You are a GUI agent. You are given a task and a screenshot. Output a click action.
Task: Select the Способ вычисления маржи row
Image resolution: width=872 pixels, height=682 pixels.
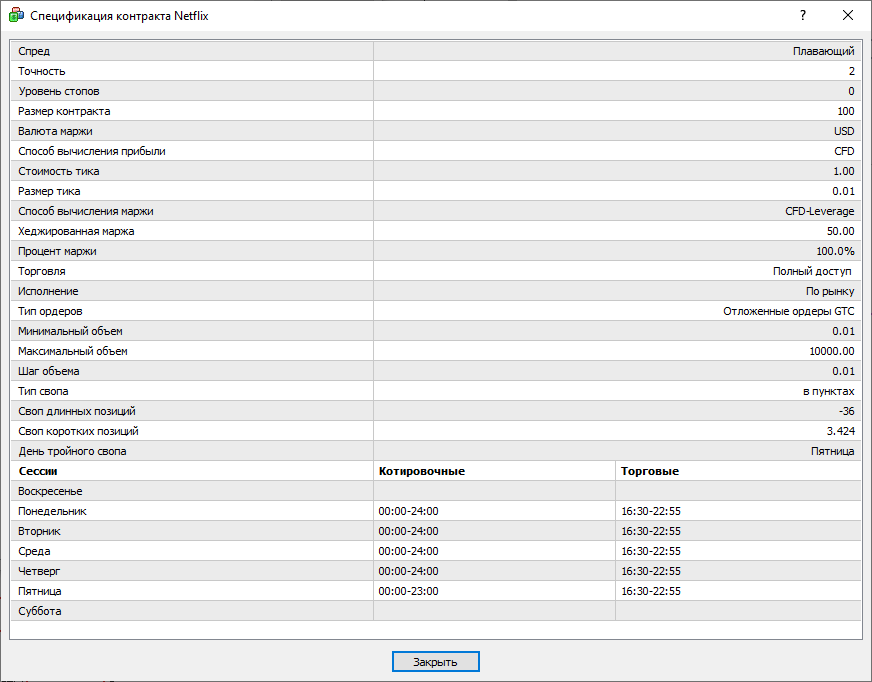(x=86, y=211)
